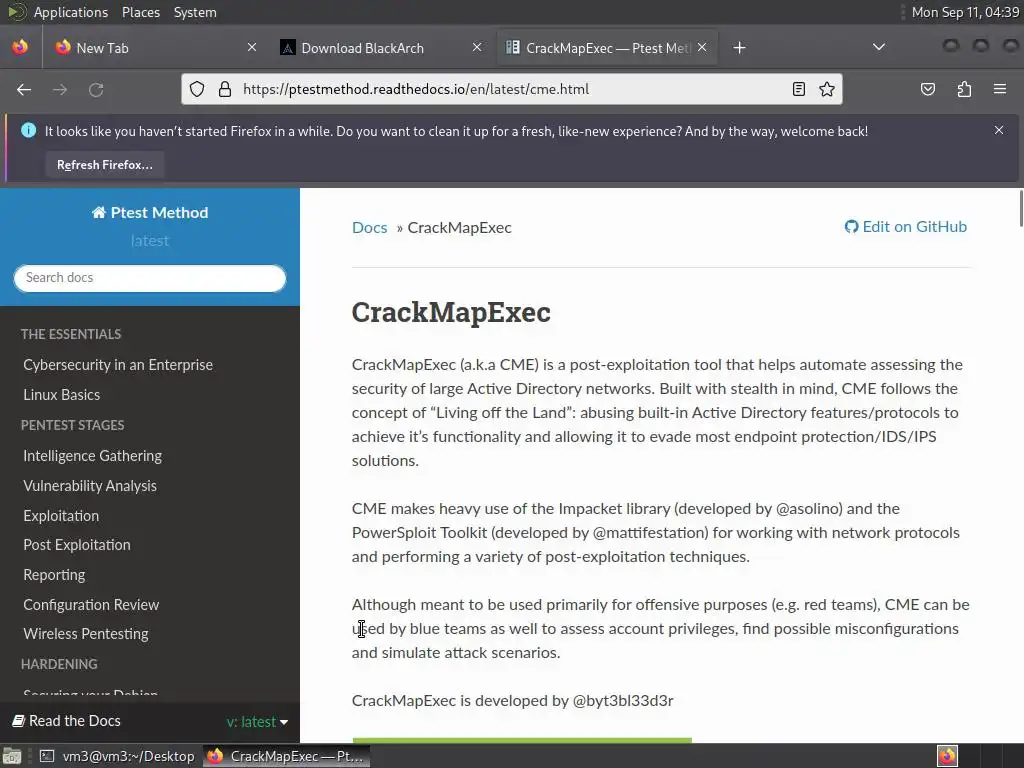Viewport: 1024px width, 768px height.
Task: Open the shield tracking protection icon
Action: (197, 89)
